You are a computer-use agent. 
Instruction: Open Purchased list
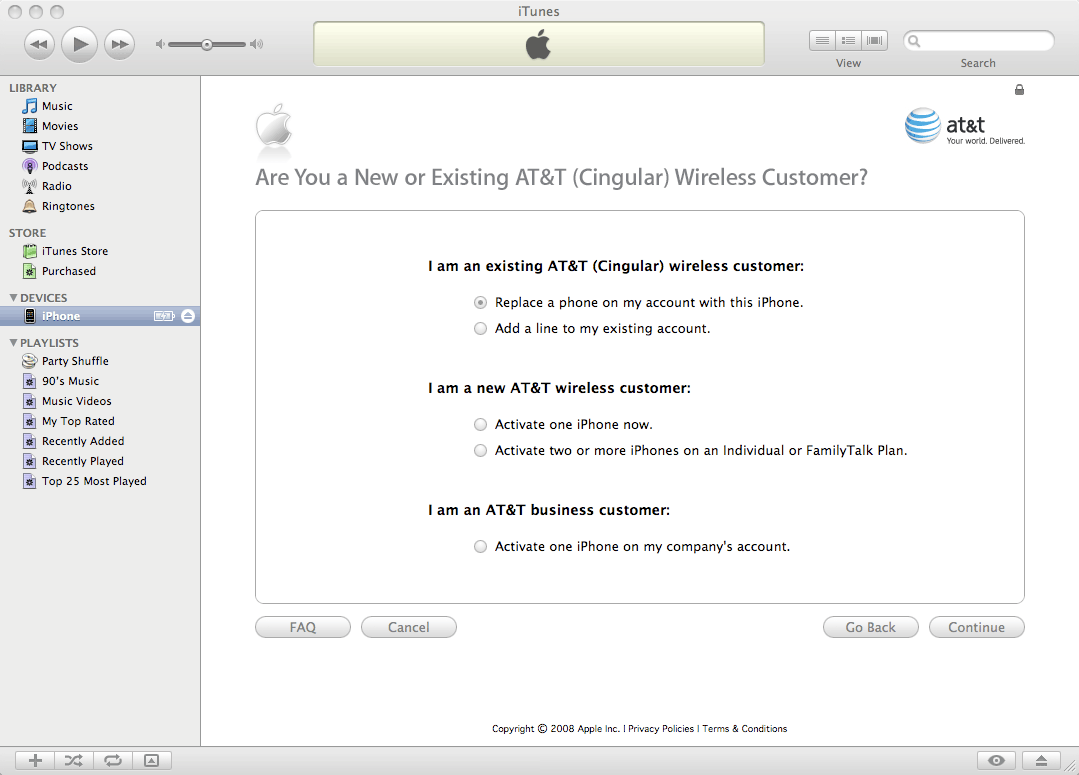100,271
